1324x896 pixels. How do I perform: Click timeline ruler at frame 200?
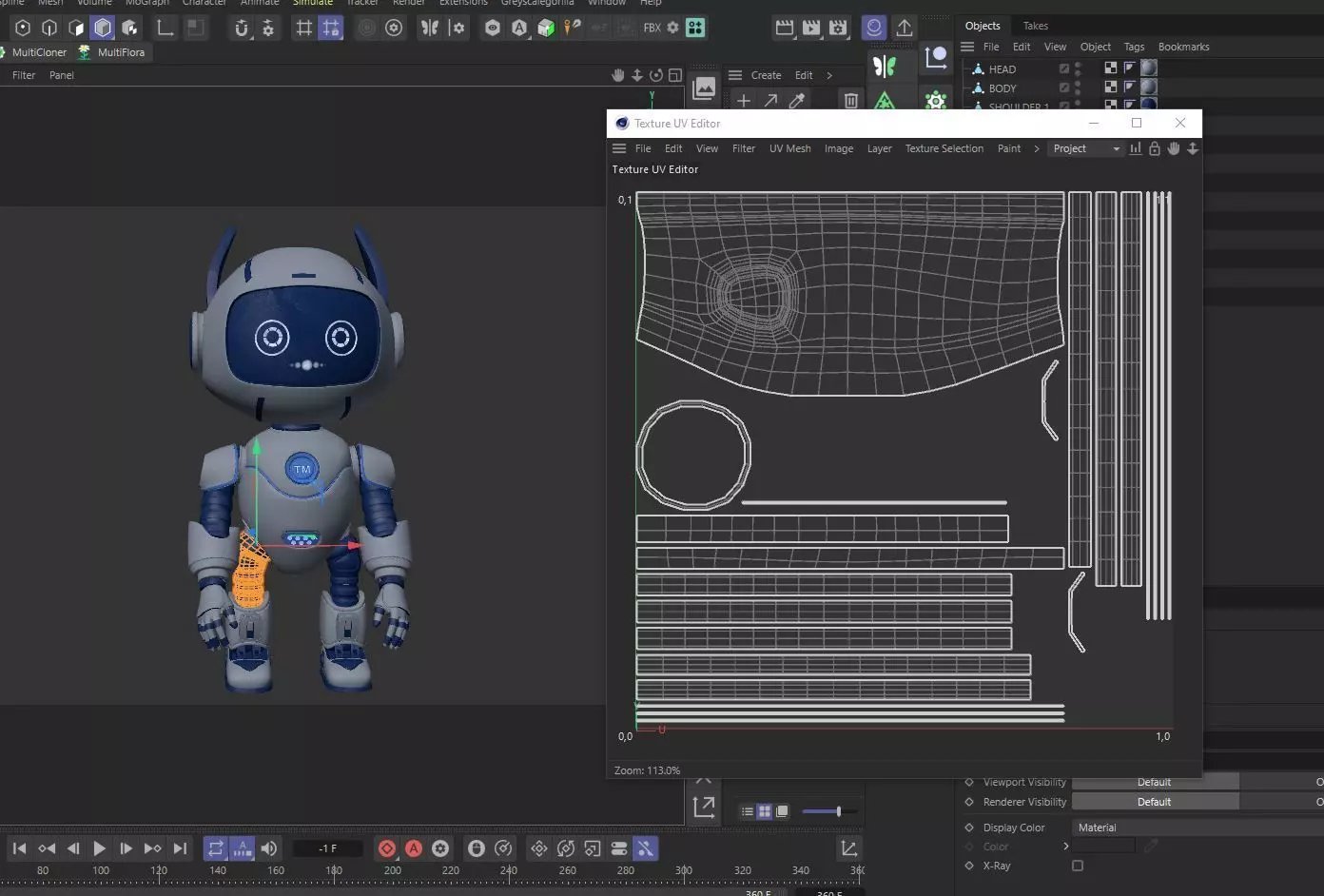392,871
